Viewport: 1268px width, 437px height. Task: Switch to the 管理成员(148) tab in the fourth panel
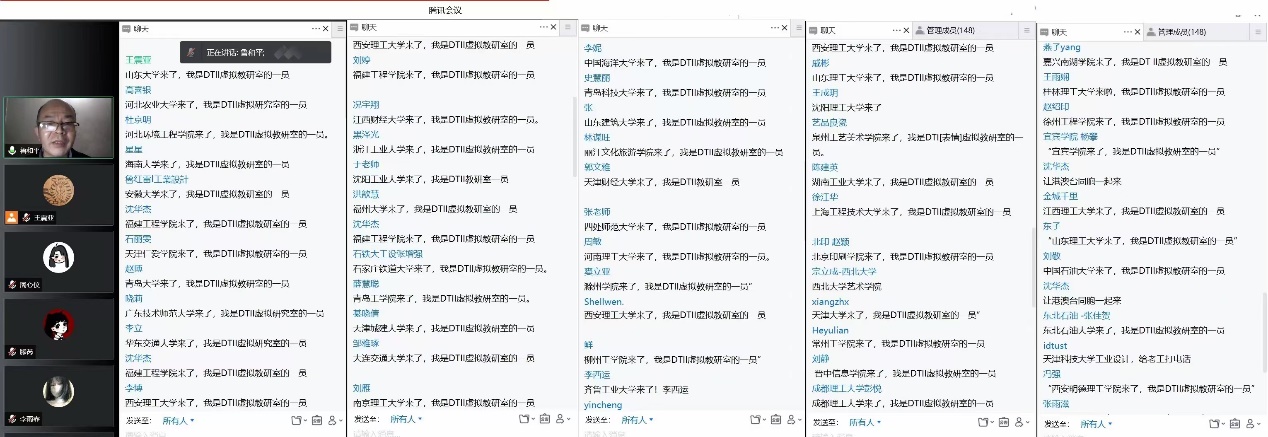tap(949, 31)
